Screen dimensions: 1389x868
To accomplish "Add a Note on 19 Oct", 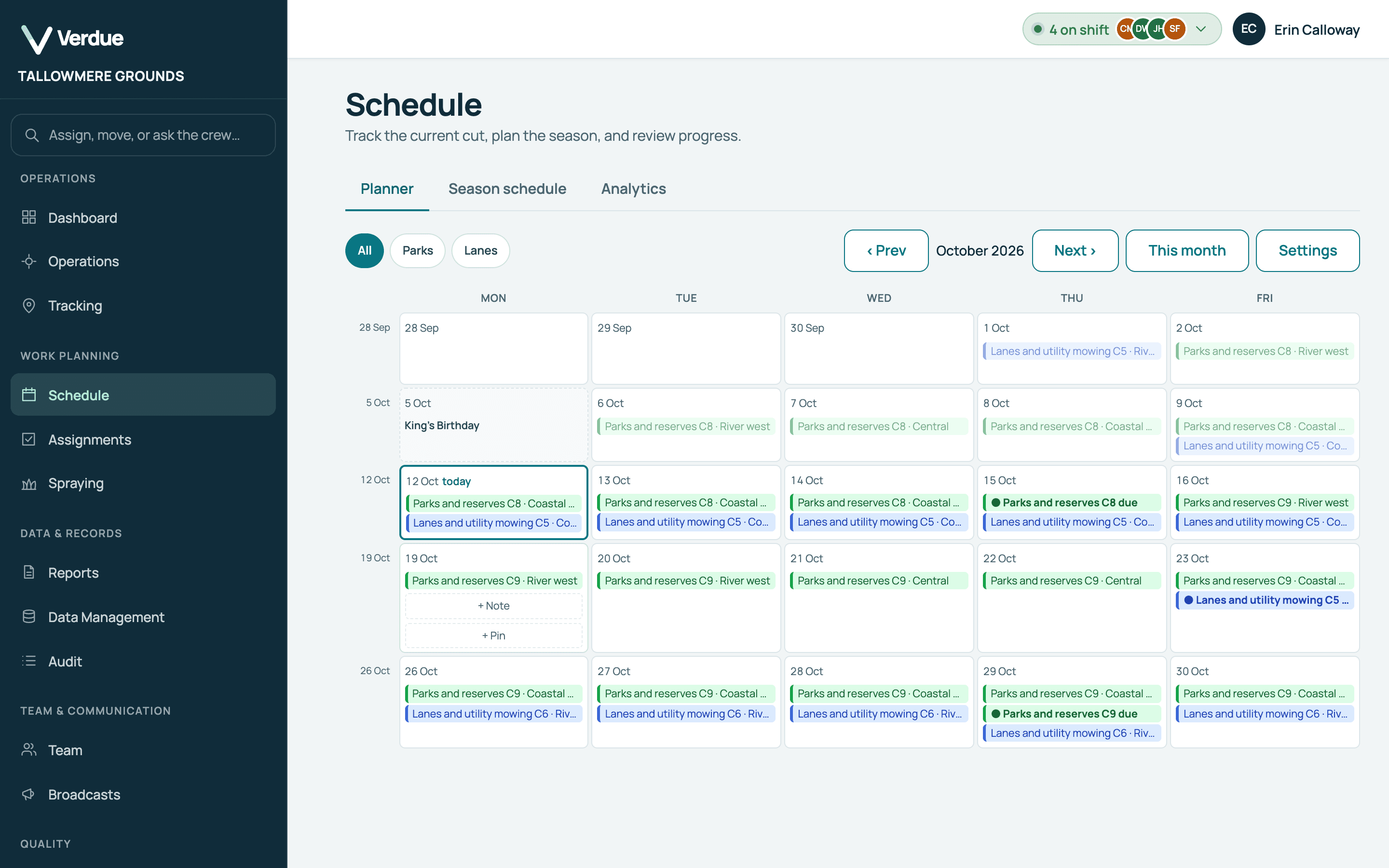I will [493, 606].
